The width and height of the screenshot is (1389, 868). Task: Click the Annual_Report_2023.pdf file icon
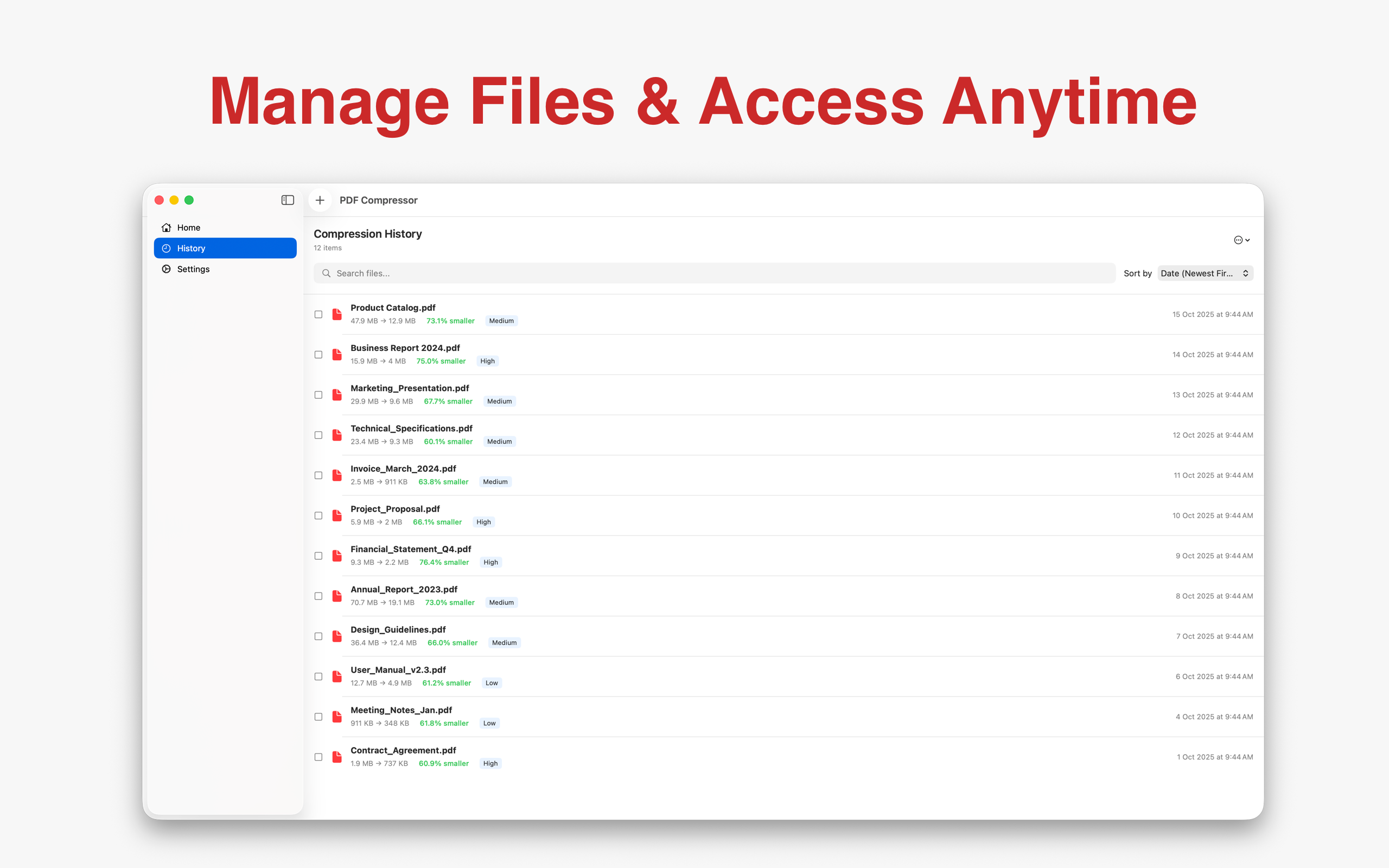tap(337, 595)
